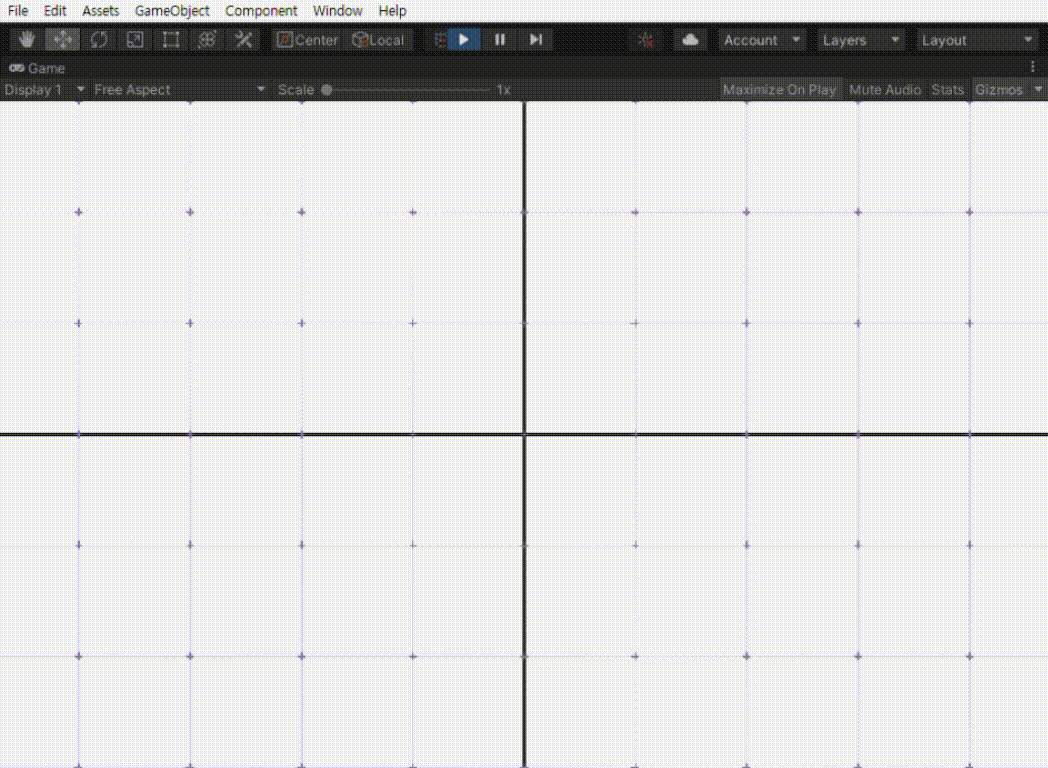Toggle Local handle rotation button

point(379,40)
